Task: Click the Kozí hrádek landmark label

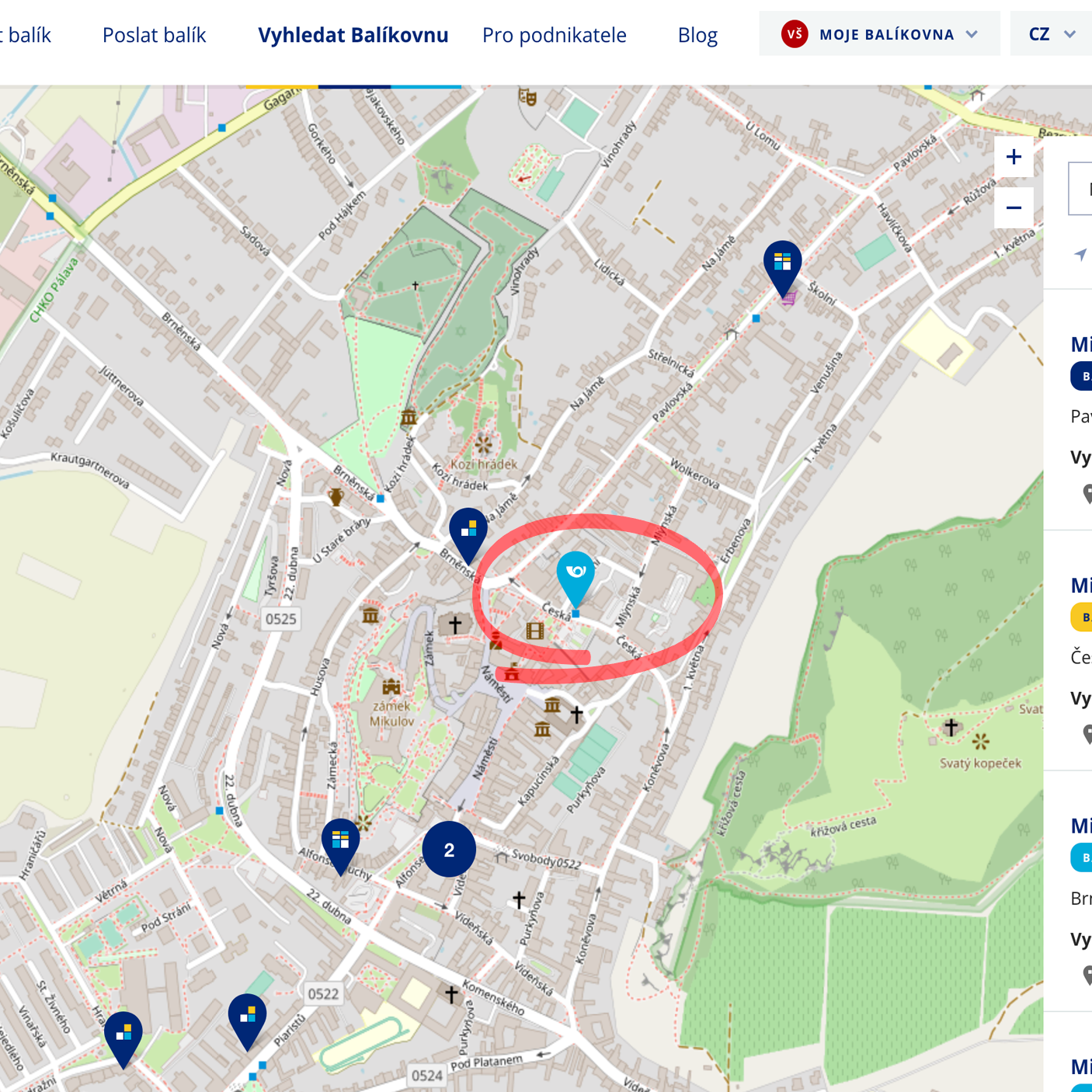Action: 483,464
